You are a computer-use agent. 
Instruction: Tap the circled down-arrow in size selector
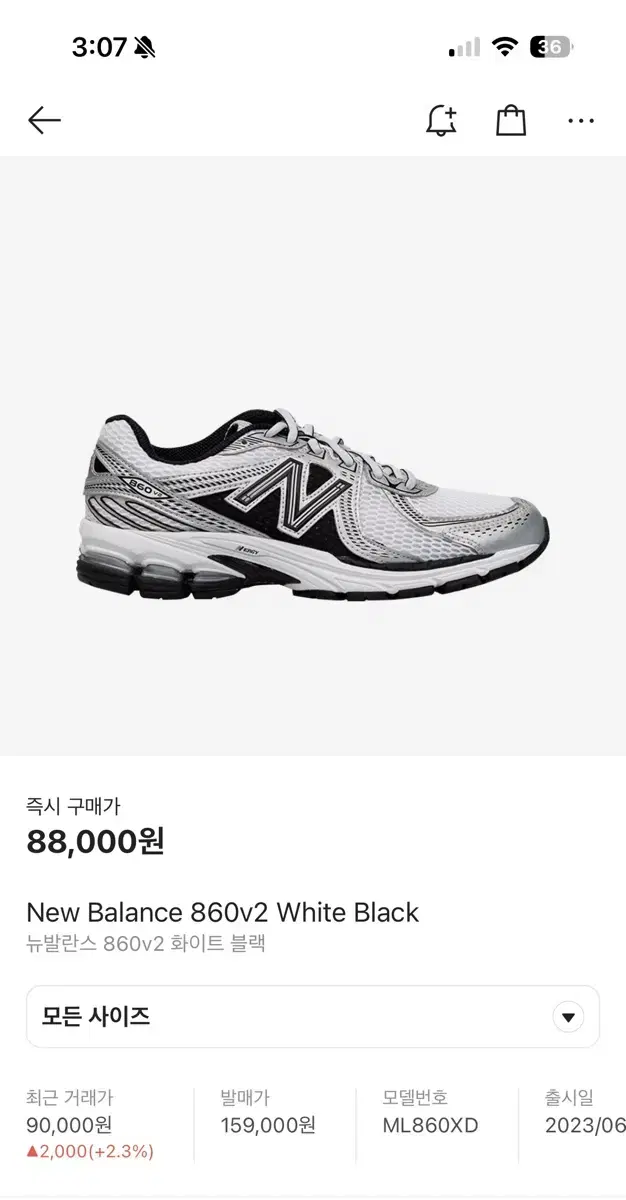point(568,1018)
